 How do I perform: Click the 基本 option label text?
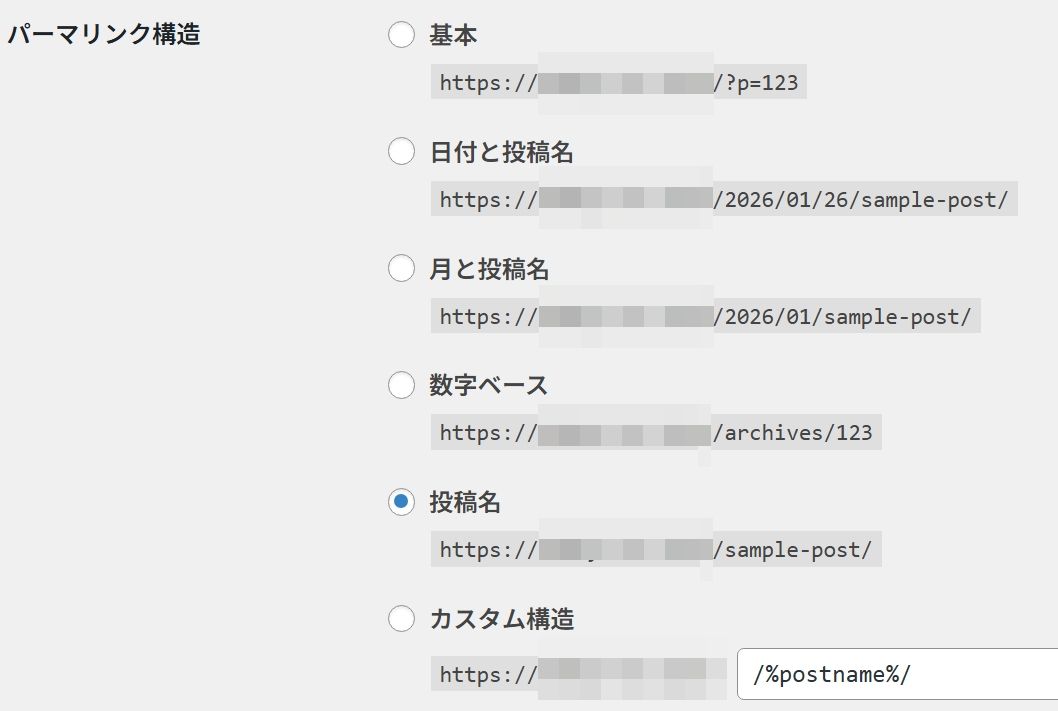(x=452, y=34)
